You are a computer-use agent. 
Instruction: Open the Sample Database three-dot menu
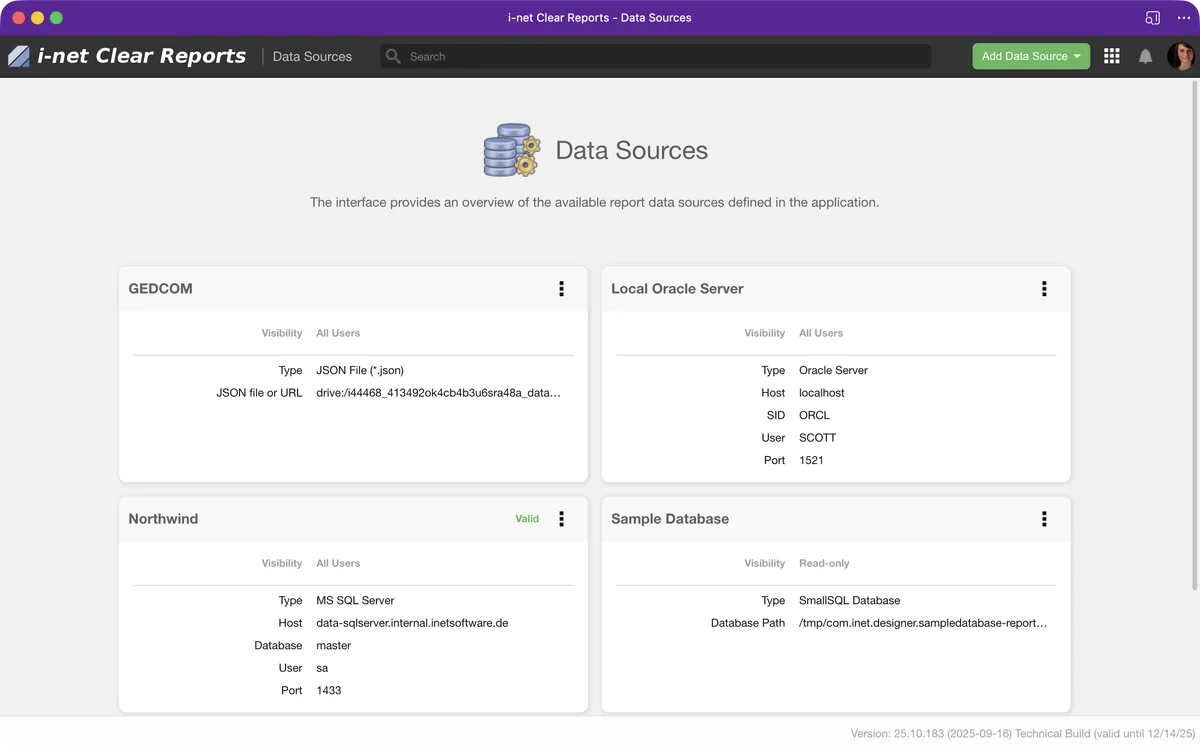[x=1044, y=519]
